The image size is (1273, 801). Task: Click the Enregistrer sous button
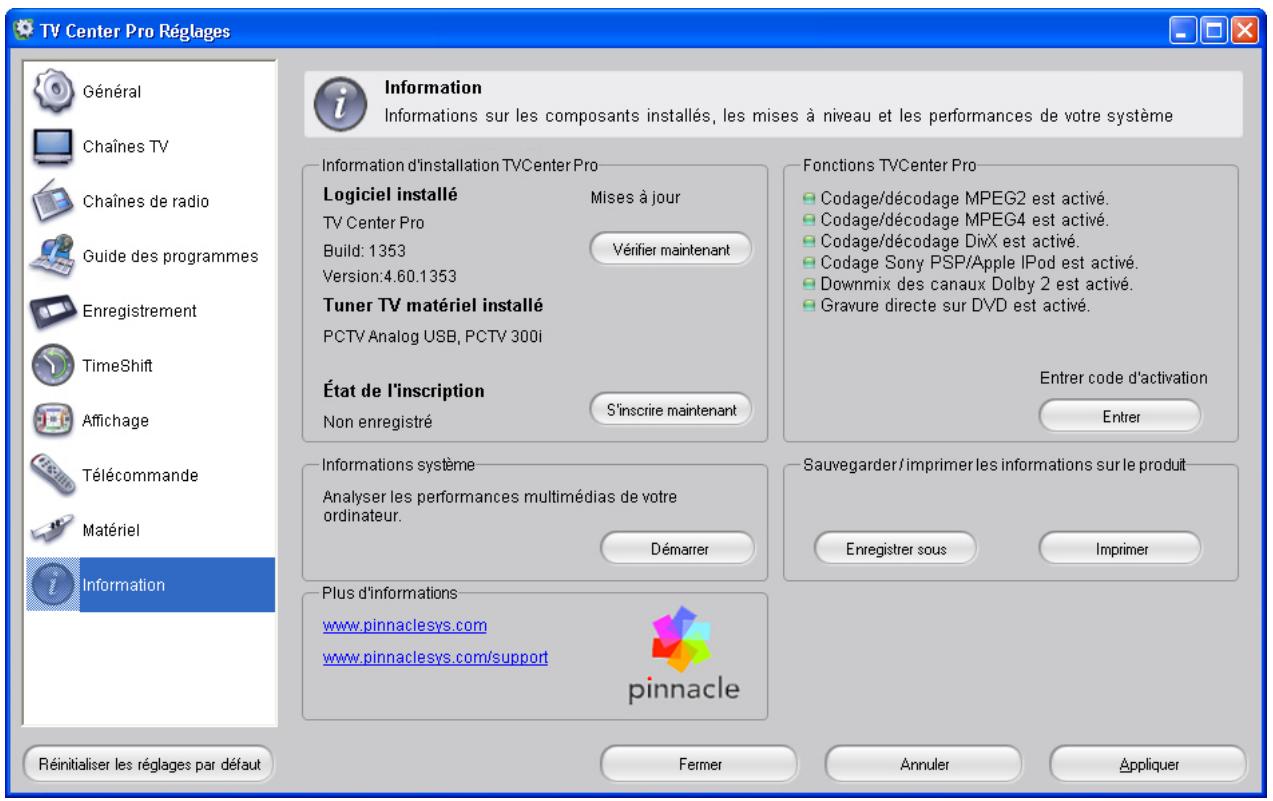coord(895,548)
